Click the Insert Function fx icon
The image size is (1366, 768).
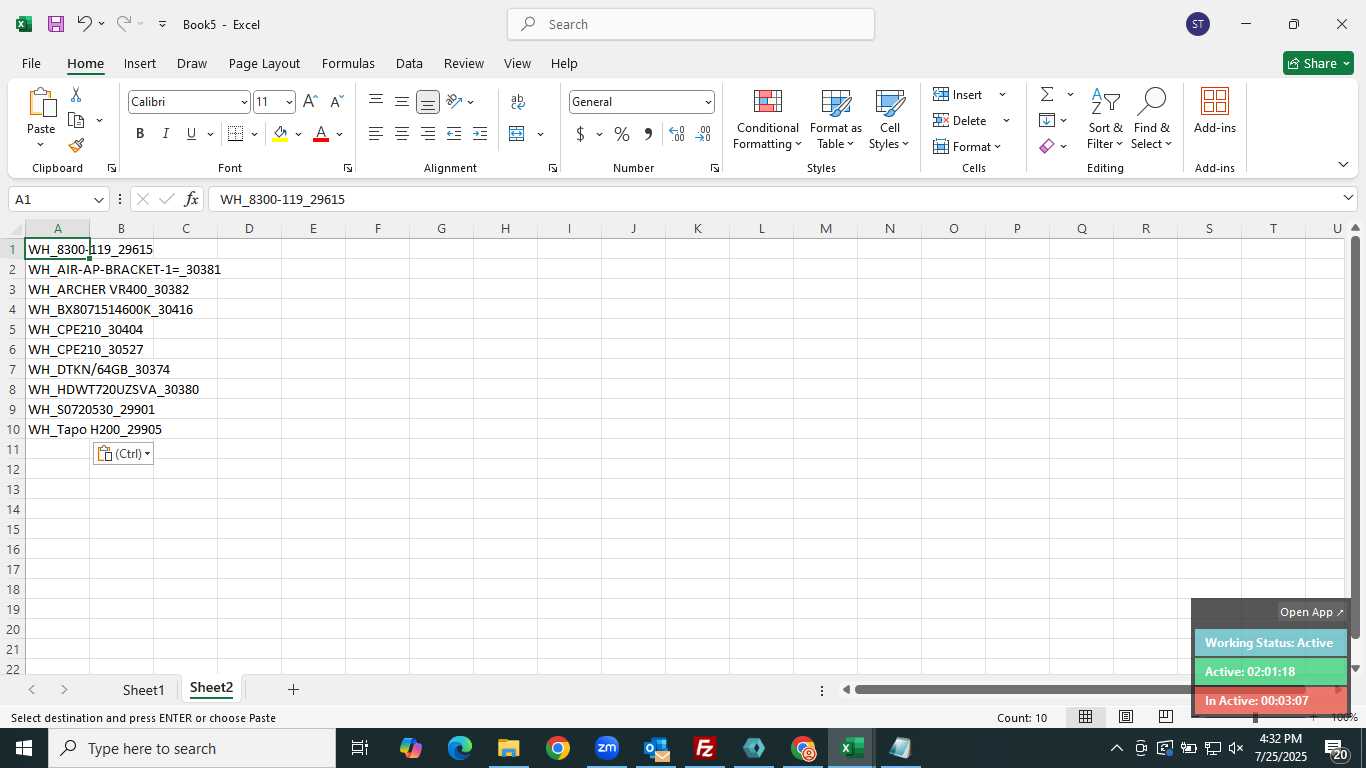coord(191,199)
